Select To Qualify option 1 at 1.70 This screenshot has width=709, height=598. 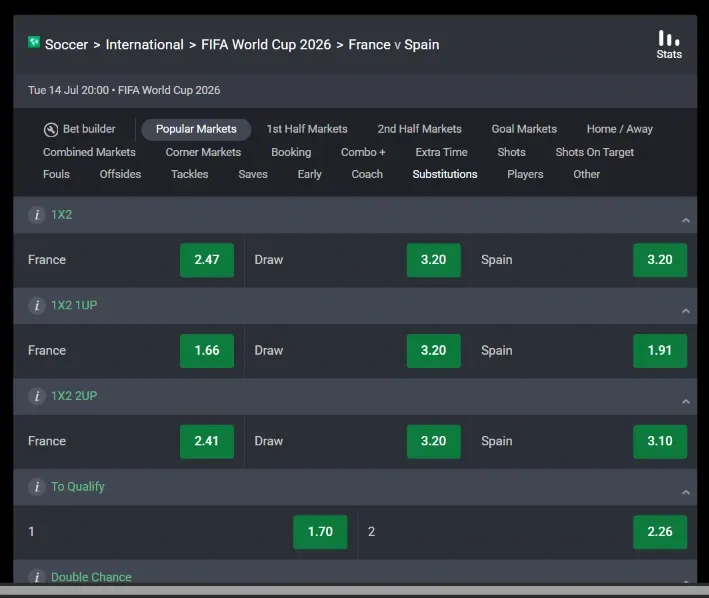pos(320,532)
